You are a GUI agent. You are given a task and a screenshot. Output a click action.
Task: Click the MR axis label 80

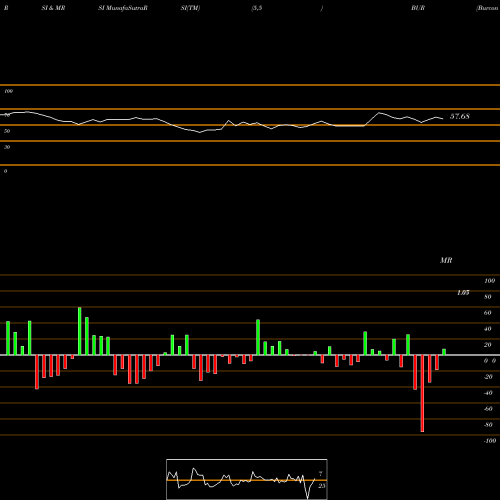[488, 297]
